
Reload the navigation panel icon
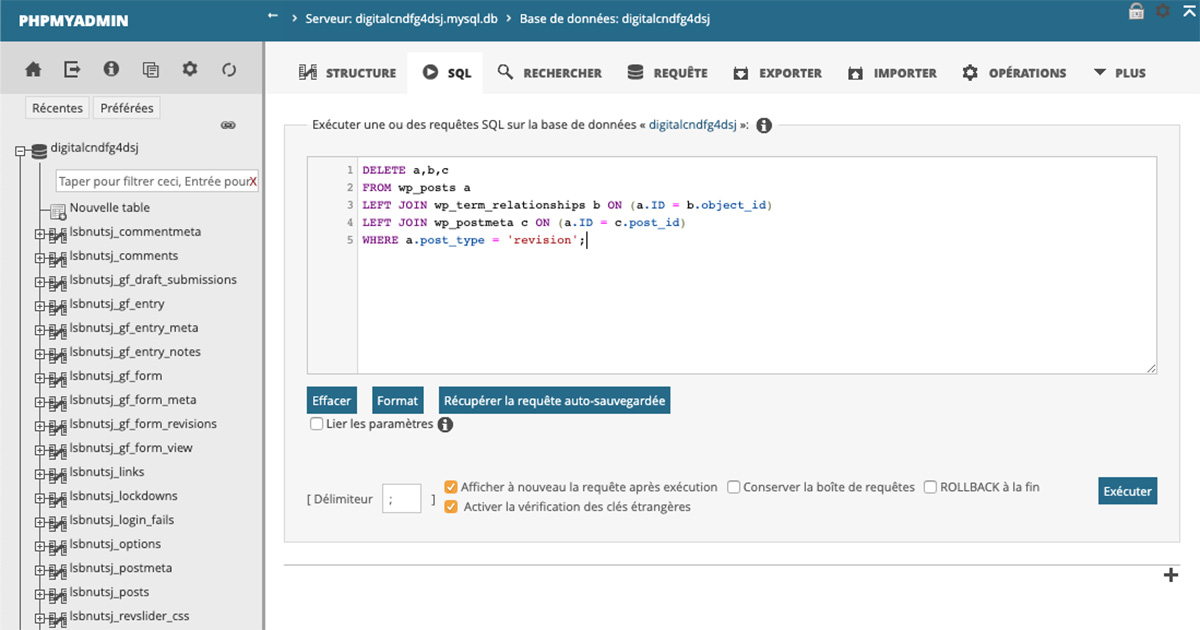pos(229,70)
